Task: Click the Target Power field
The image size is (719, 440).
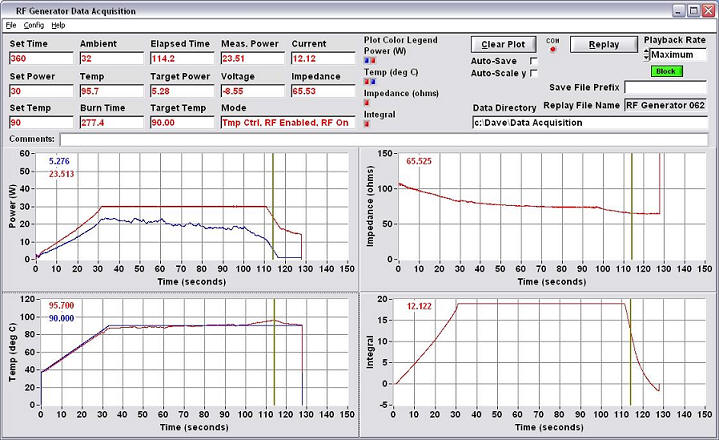Action: pos(182,91)
